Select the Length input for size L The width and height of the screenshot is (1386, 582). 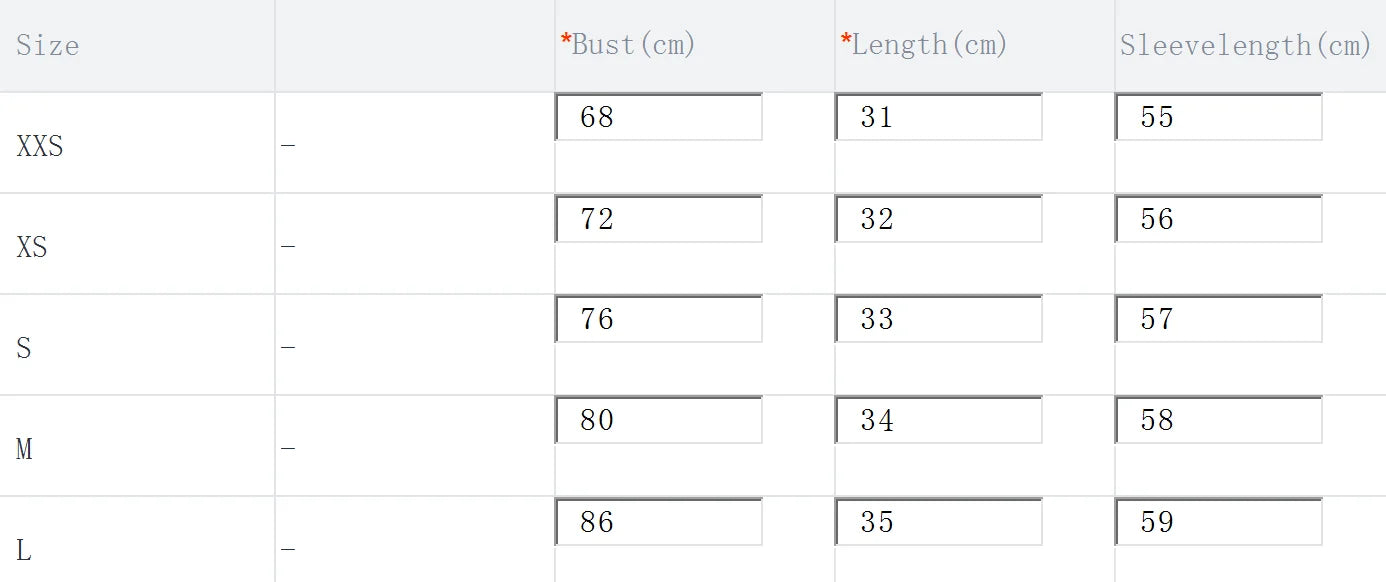[x=938, y=521]
